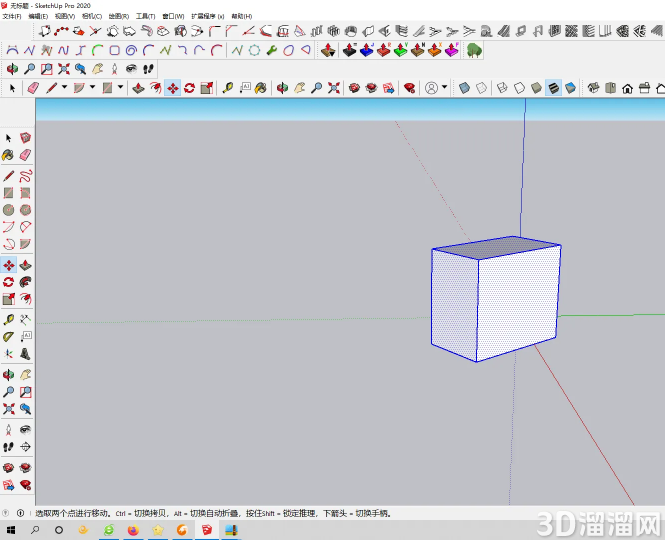
Task: Click the standard house view button
Action: [627, 88]
